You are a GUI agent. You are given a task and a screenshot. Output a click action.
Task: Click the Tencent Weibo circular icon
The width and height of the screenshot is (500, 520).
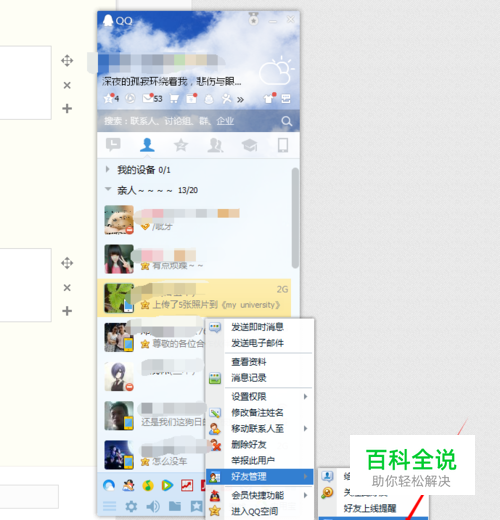(130, 99)
